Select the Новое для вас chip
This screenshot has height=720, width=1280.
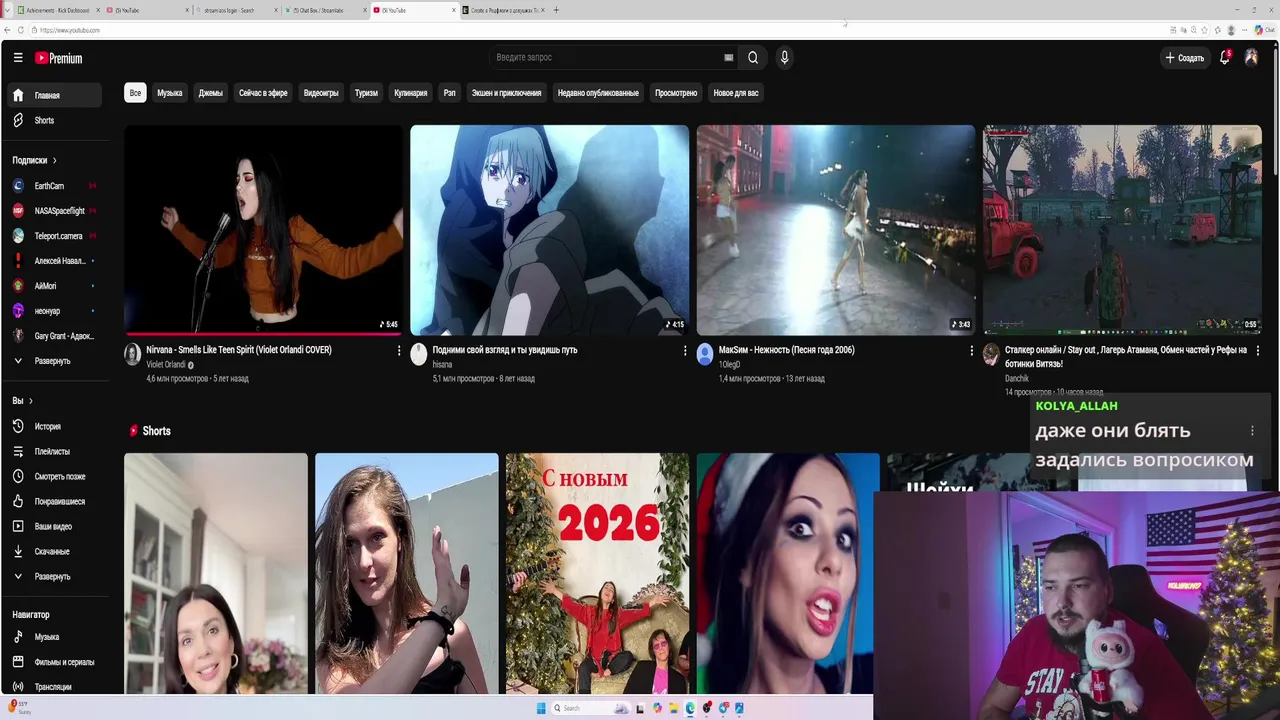click(736, 93)
